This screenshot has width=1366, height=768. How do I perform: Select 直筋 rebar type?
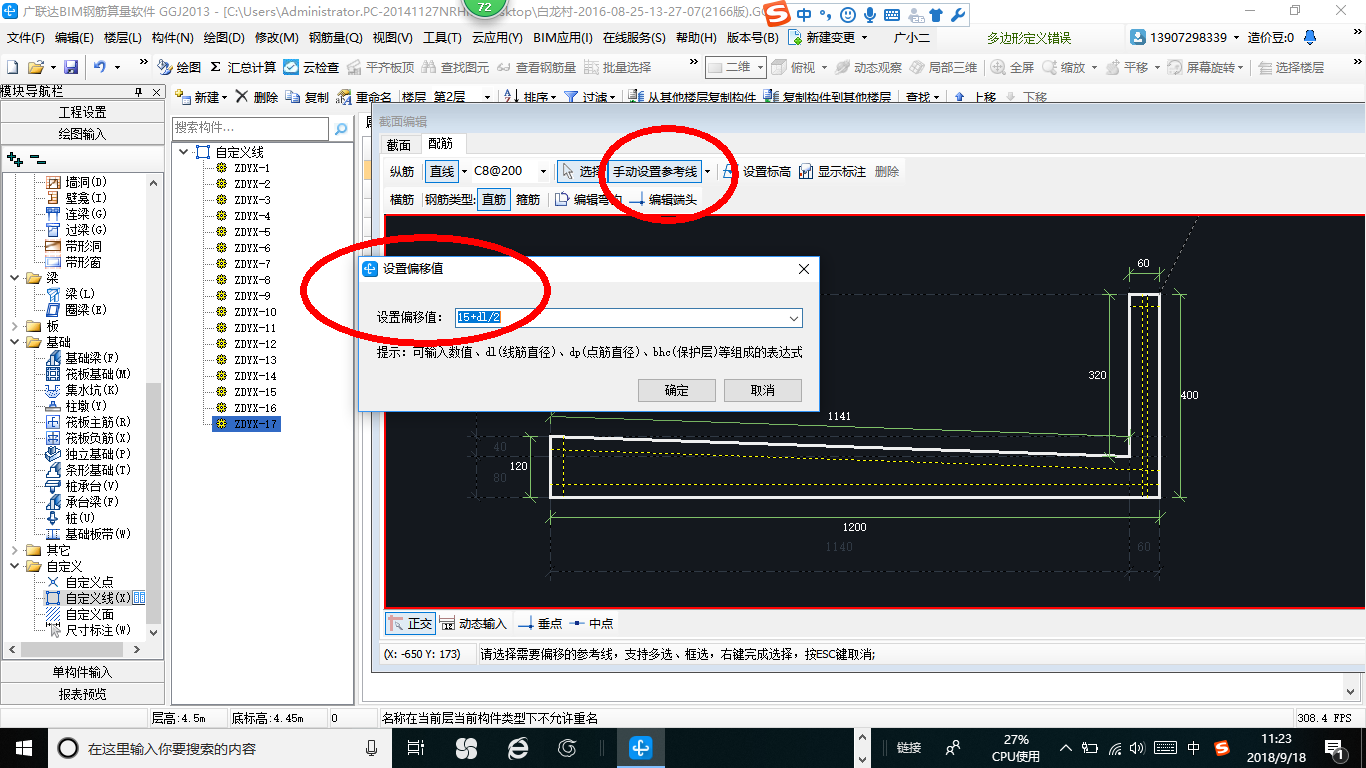pyautogui.click(x=494, y=199)
